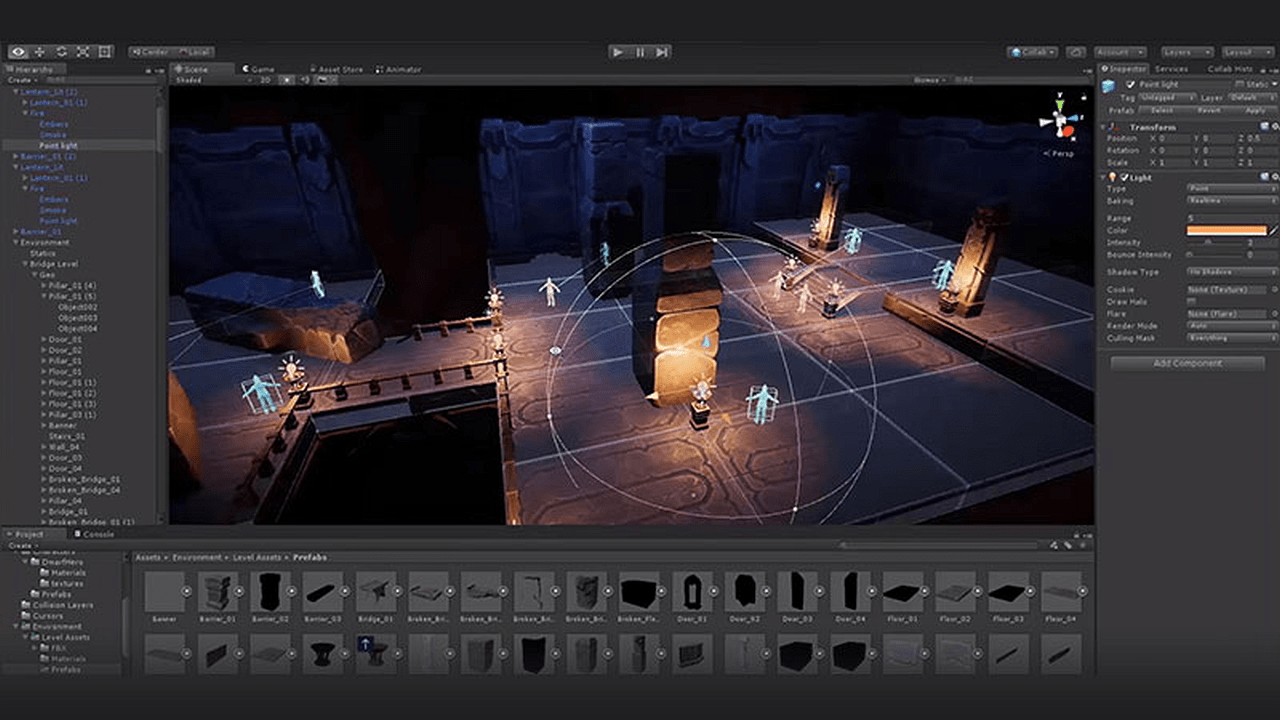The width and height of the screenshot is (1280, 720).
Task: Click the cloud services icon
Action: 1075,52
